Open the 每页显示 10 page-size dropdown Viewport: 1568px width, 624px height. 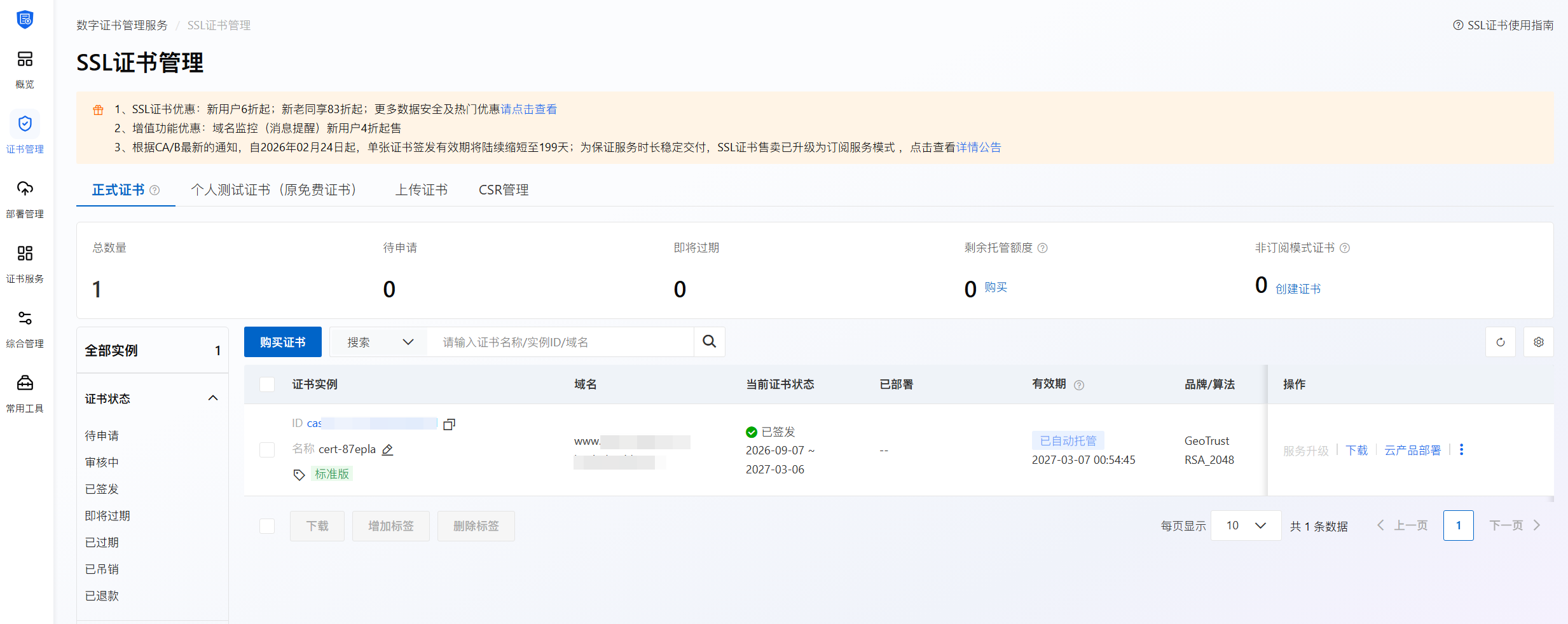(1246, 526)
